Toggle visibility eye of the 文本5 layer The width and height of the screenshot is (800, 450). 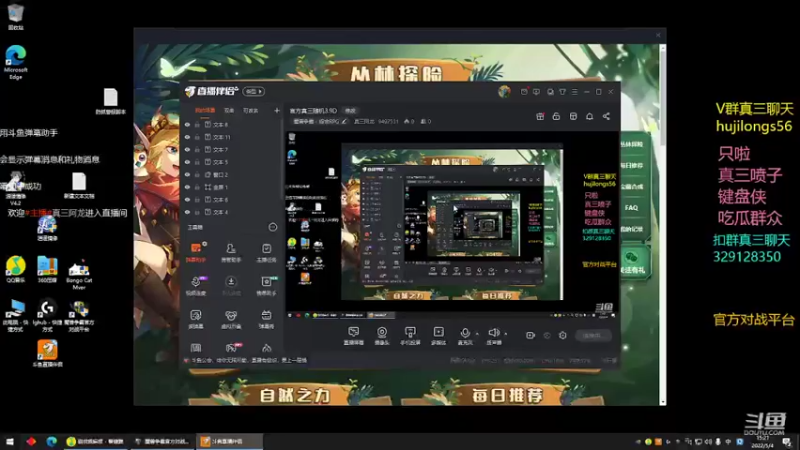[187, 162]
